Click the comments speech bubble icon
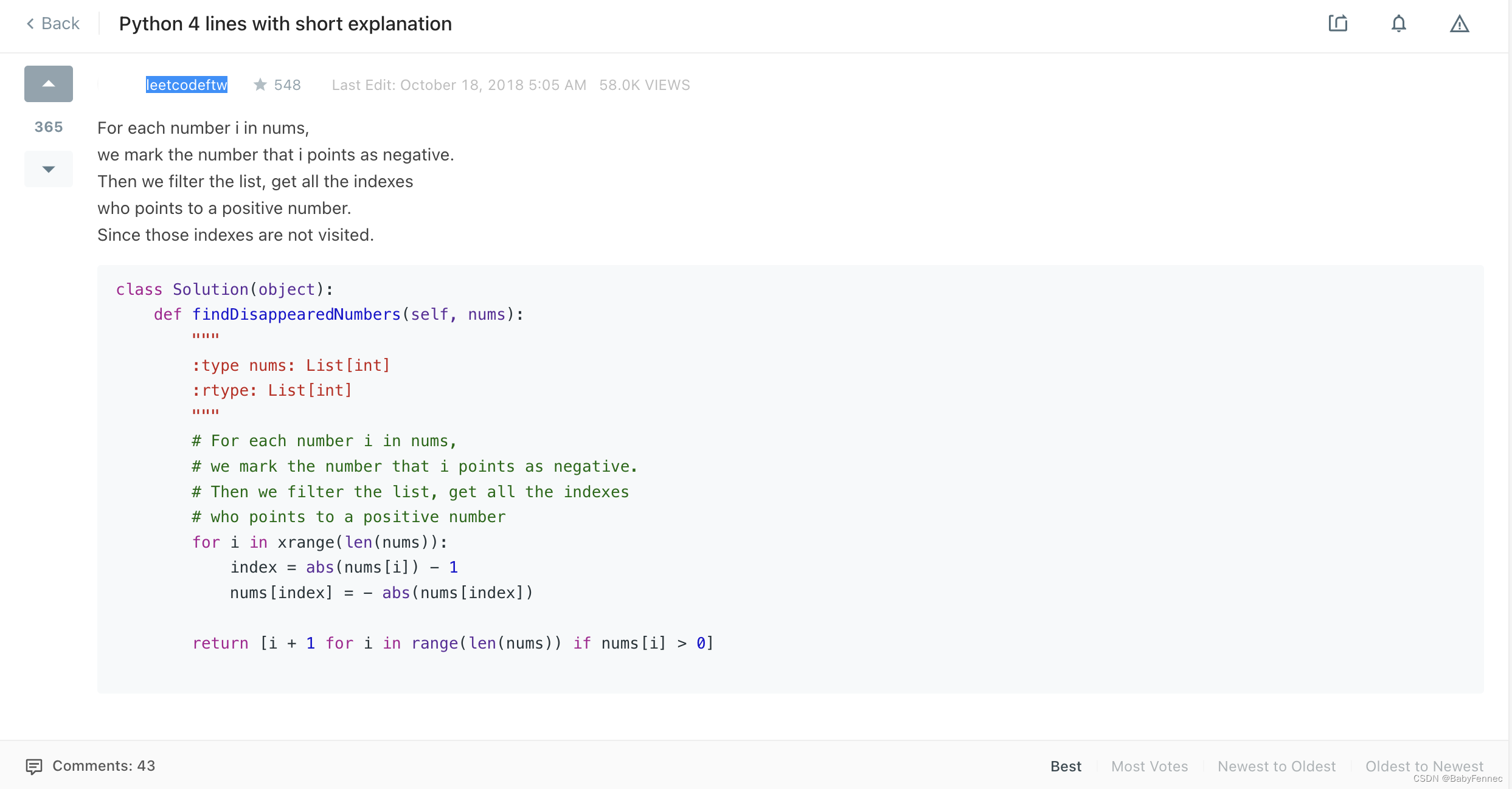Screen dimensions: 1512x789 [34, 767]
